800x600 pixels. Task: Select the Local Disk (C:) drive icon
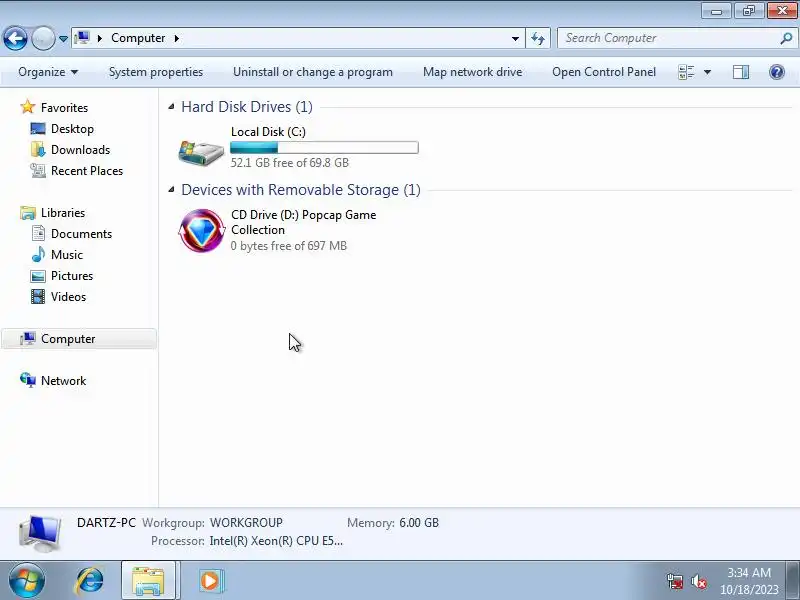201,152
